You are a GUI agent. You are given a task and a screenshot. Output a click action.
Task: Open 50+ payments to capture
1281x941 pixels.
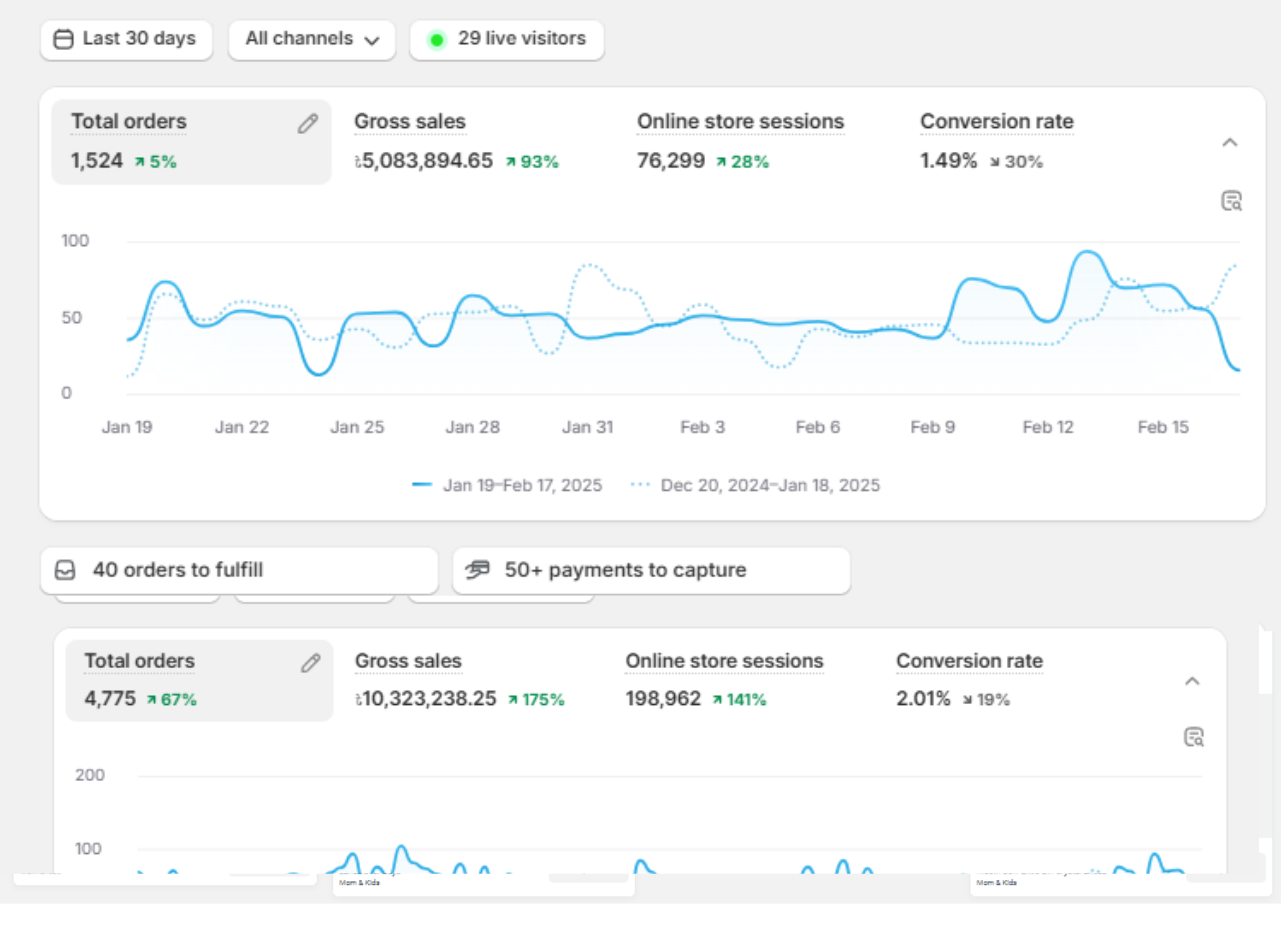651,570
